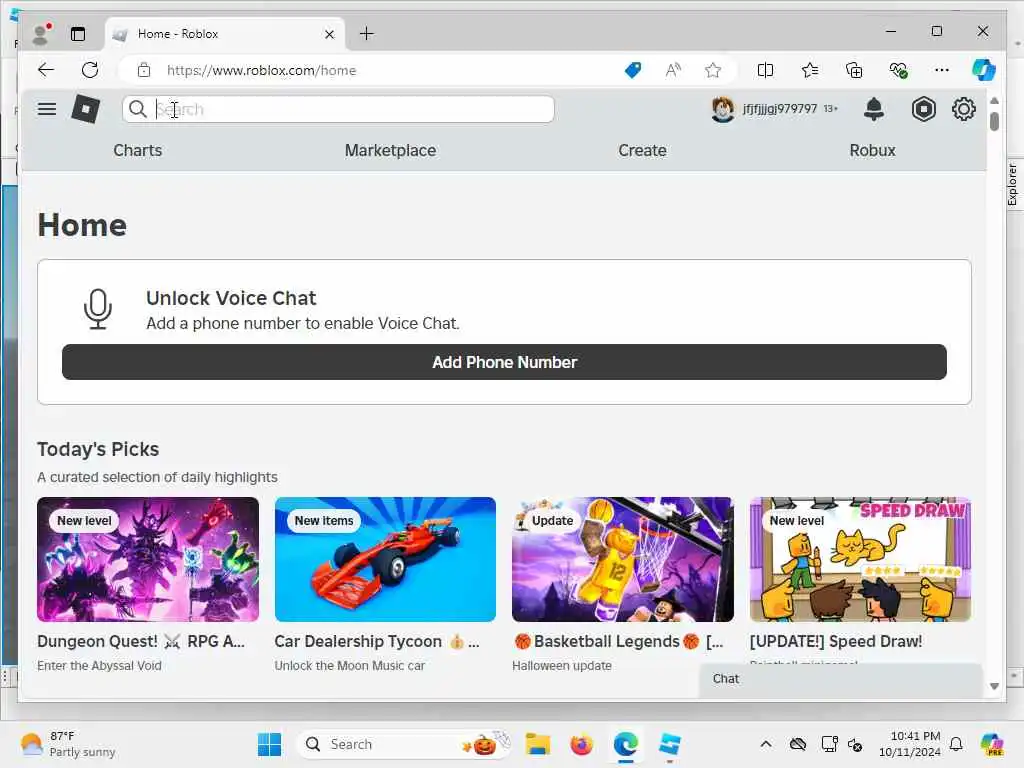This screenshot has width=1024, height=768.
Task: Click the jfjfjjjgj979797 avatar picture
Action: pos(723,109)
